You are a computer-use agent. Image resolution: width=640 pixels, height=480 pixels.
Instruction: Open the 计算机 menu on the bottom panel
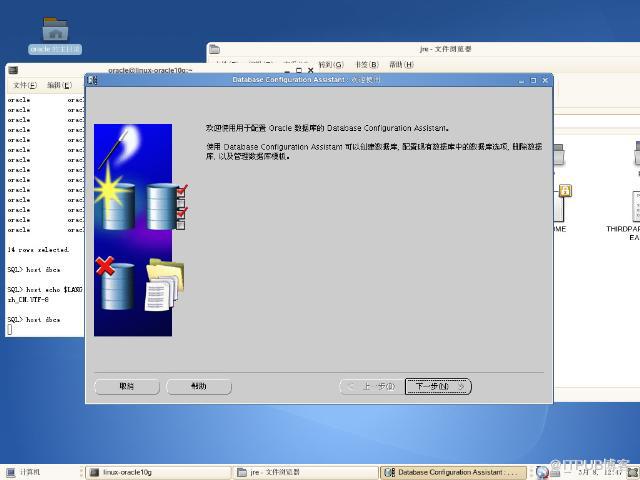click(x=23, y=472)
